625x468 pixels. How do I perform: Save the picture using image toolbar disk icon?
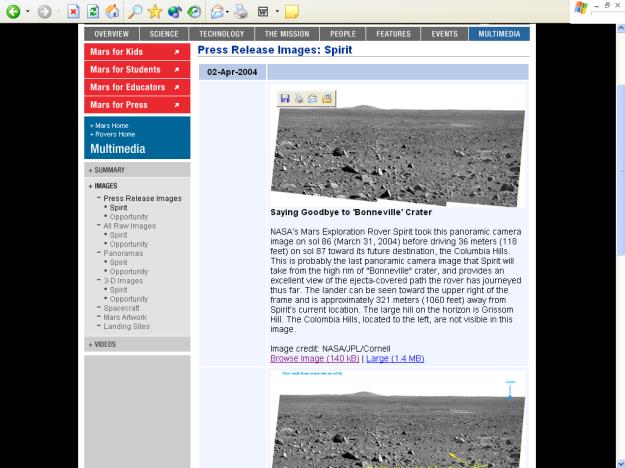[285, 98]
